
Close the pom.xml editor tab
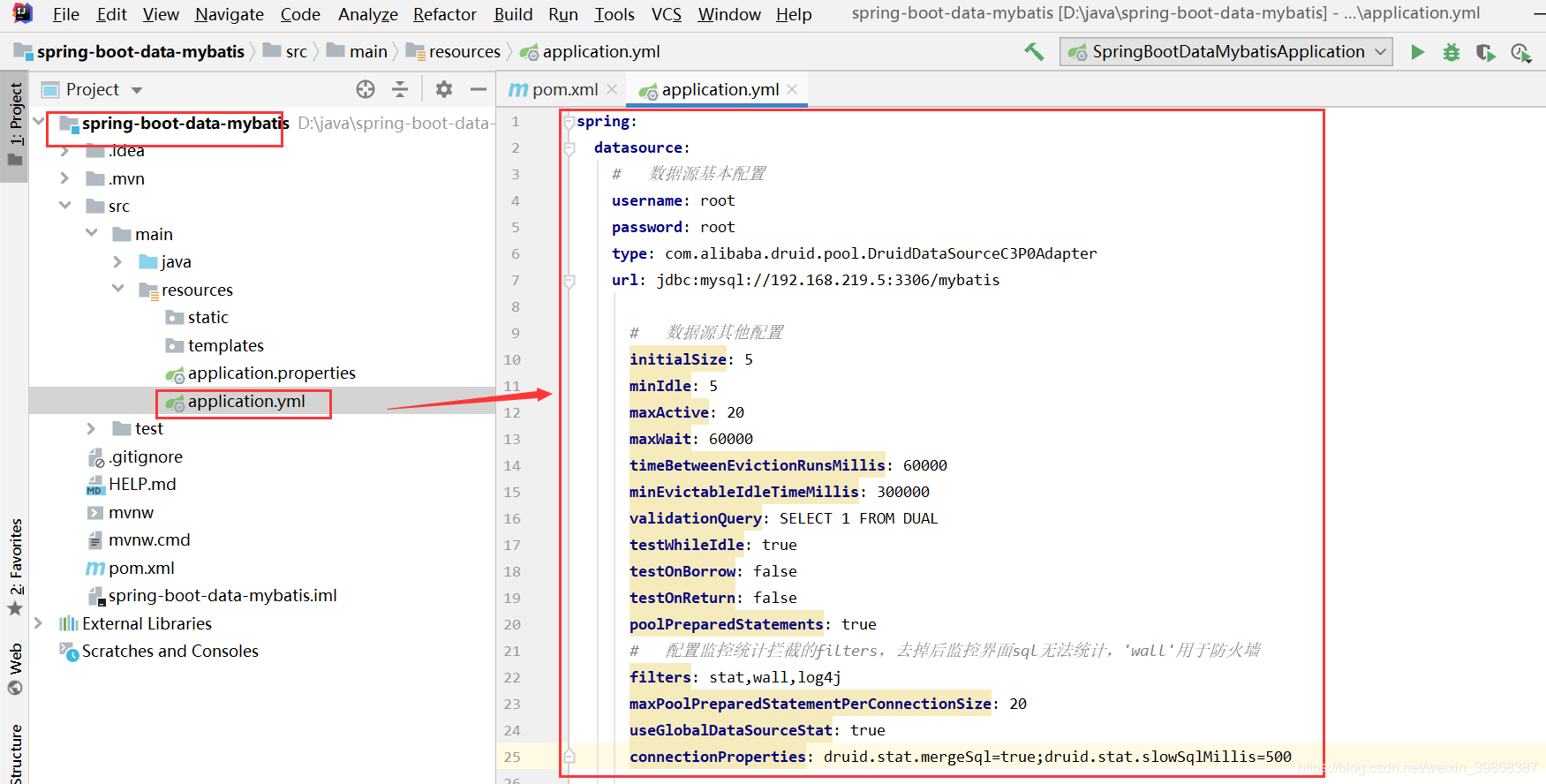click(x=612, y=89)
